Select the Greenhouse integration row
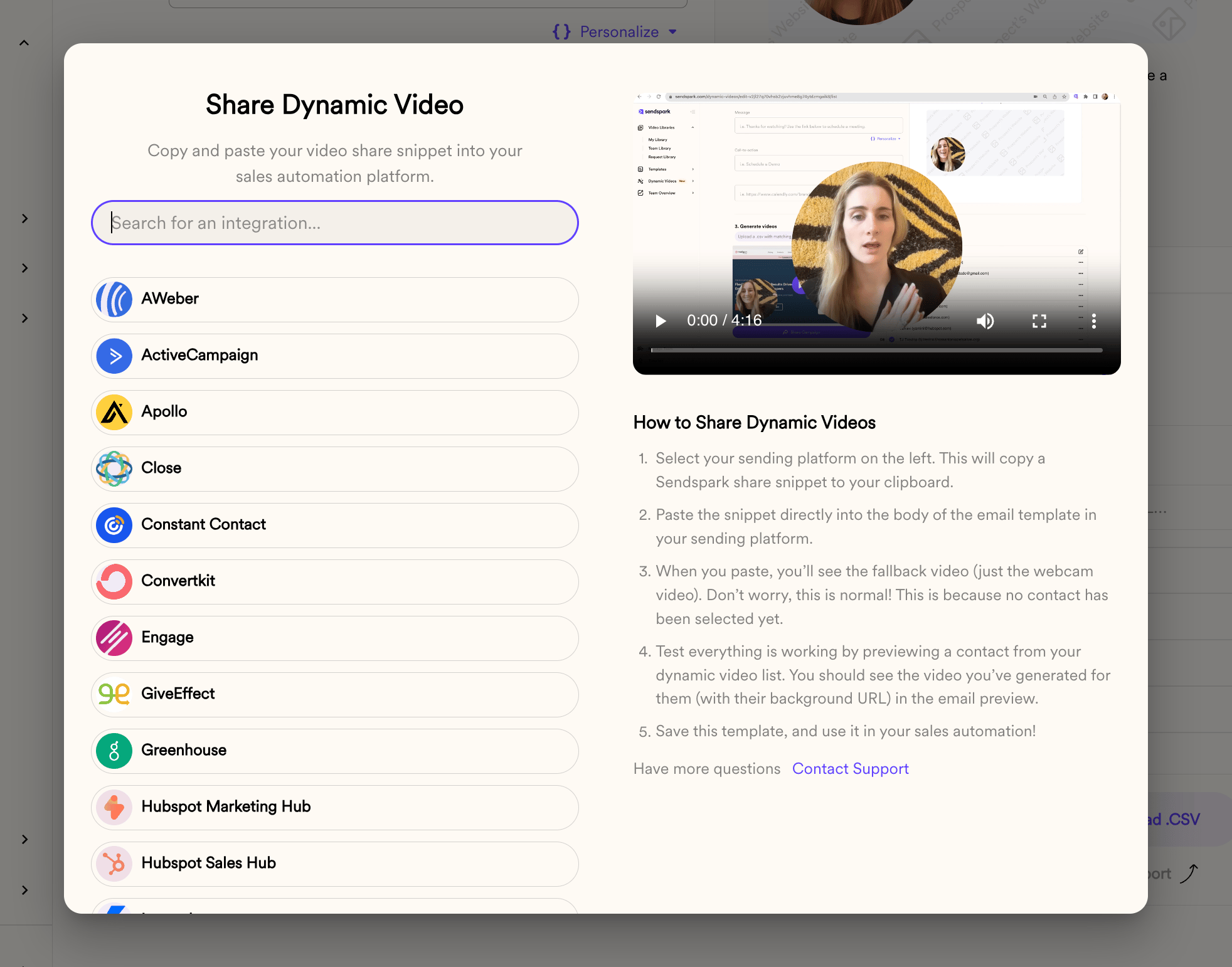Viewport: 1232px width, 967px height. (x=335, y=751)
